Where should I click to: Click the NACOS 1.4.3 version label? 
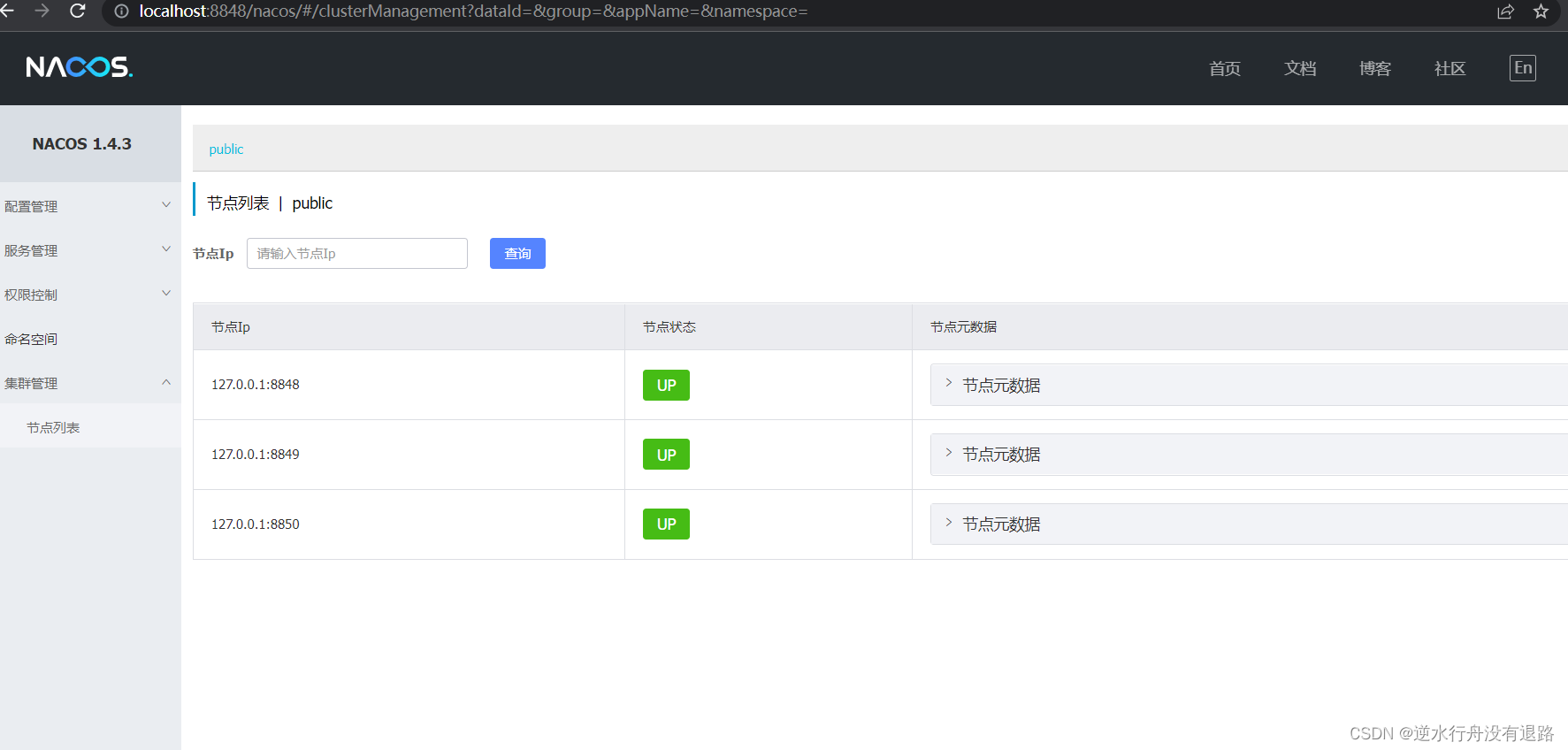[82, 143]
